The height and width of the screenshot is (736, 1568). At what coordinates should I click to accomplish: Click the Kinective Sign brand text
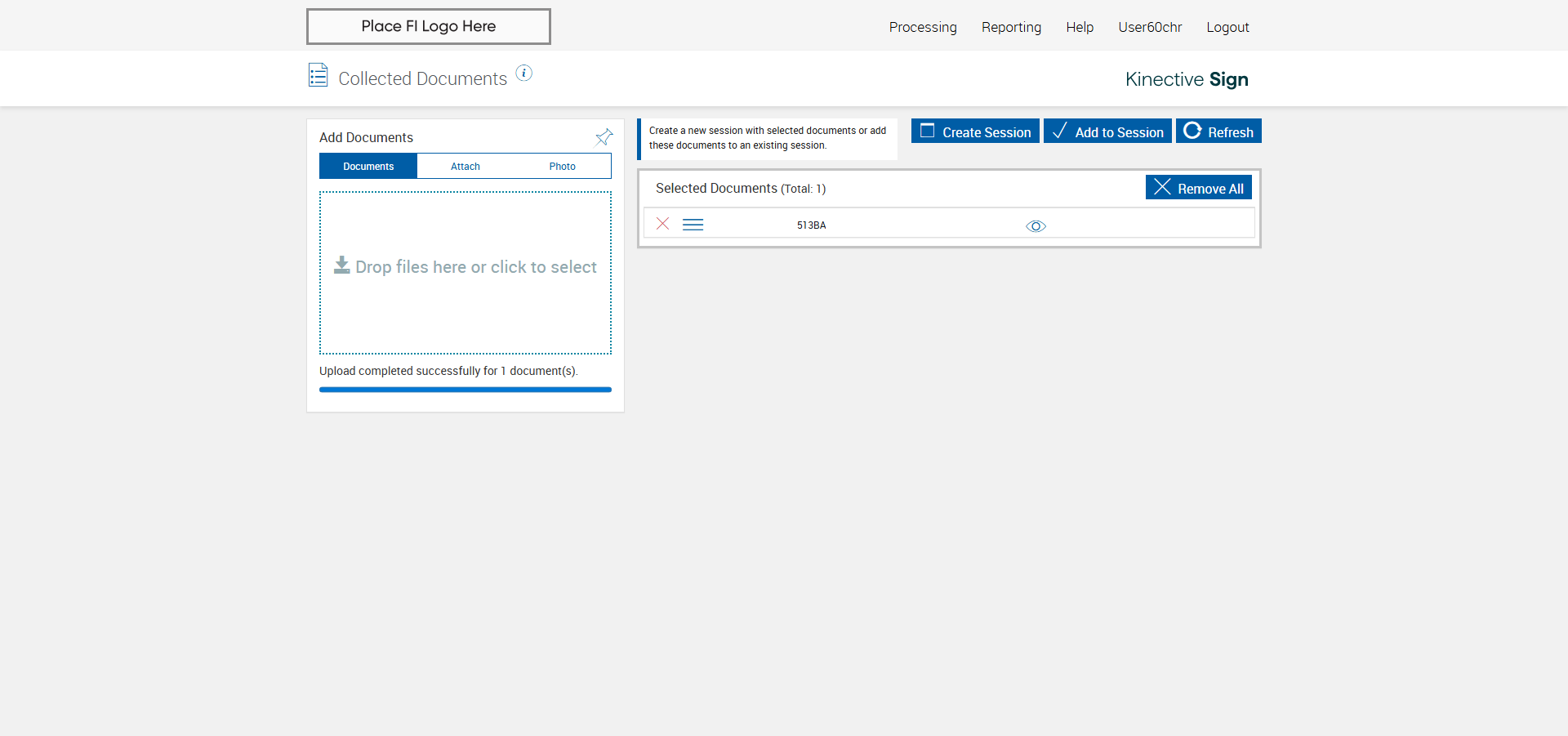[x=1187, y=79]
